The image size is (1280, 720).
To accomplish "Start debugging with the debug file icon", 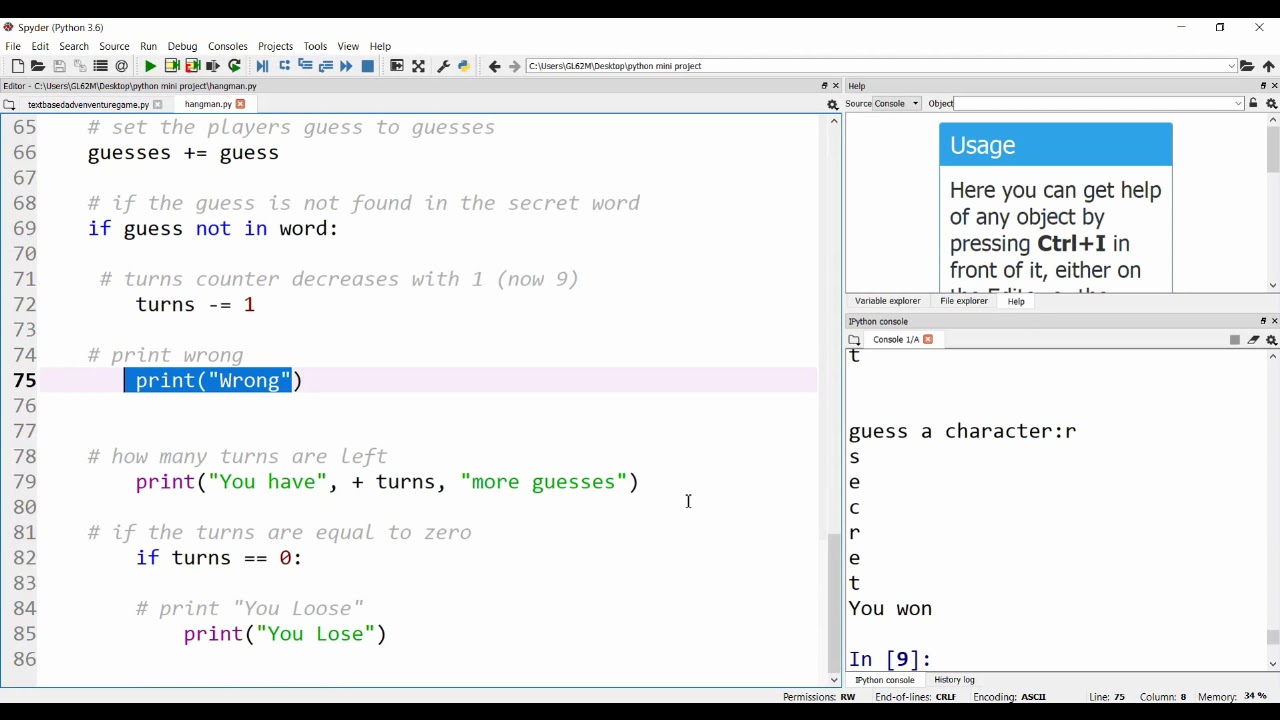I will click(x=262, y=66).
